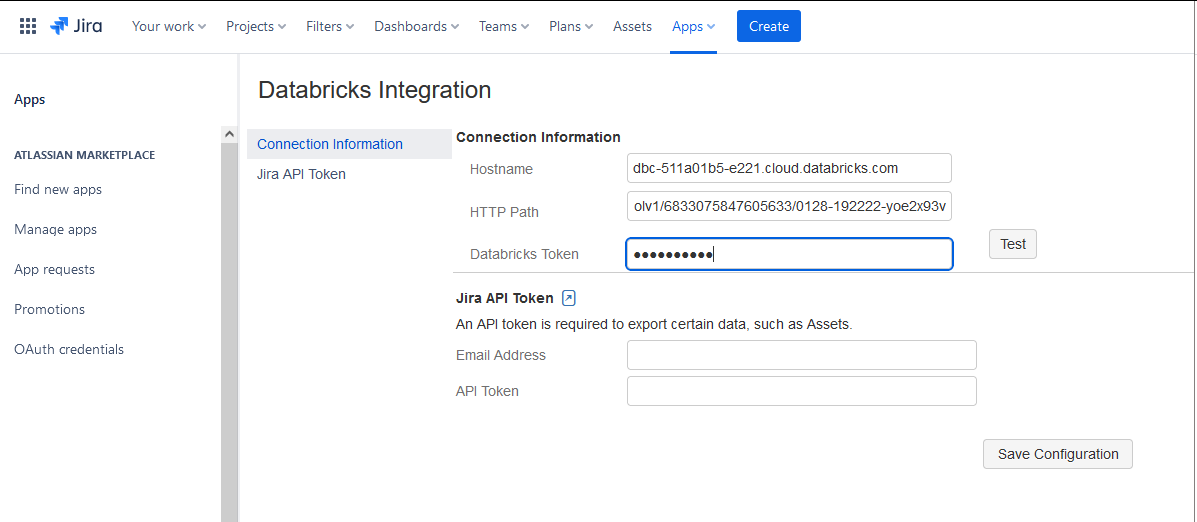Expand the Teams dropdown
This screenshot has height=522, width=1197.
(504, 26)
